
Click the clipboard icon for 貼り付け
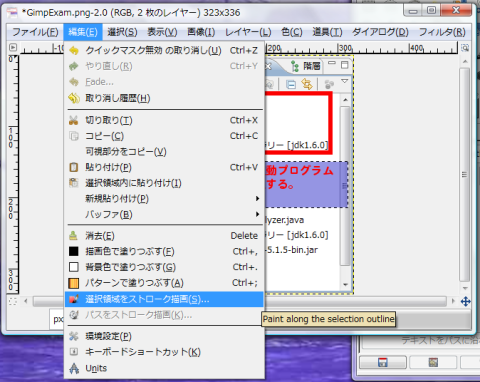click(74, 167)
